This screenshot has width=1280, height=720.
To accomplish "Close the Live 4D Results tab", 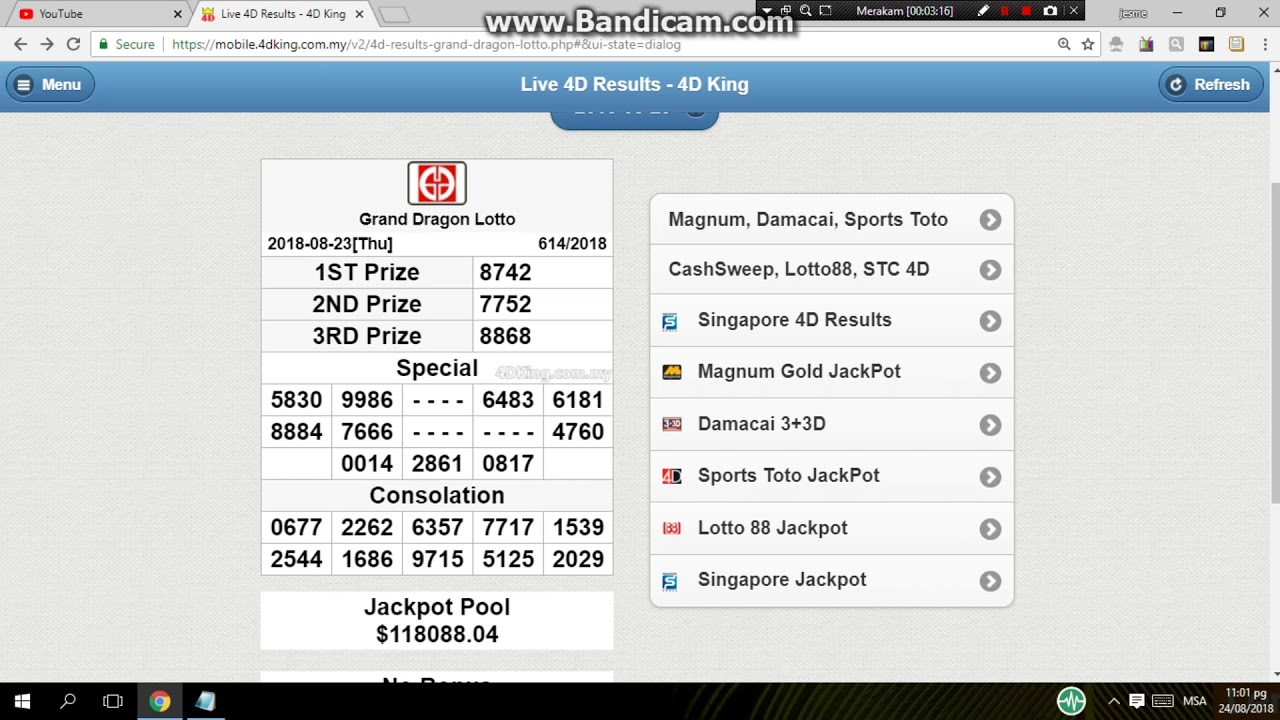I will [359, 14].
